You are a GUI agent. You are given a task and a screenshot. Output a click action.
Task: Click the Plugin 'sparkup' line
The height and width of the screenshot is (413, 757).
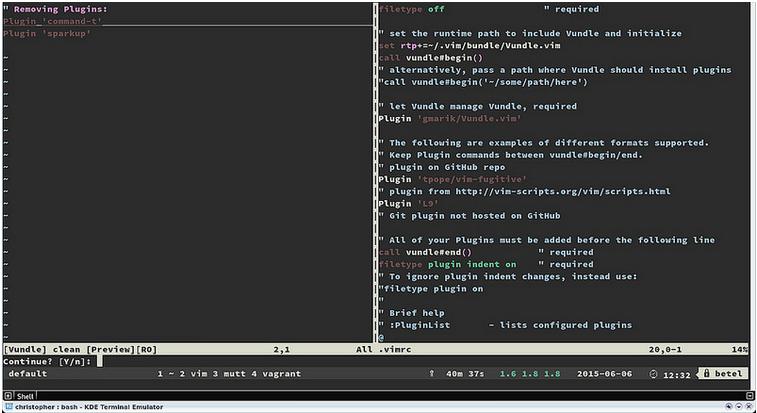47,33
